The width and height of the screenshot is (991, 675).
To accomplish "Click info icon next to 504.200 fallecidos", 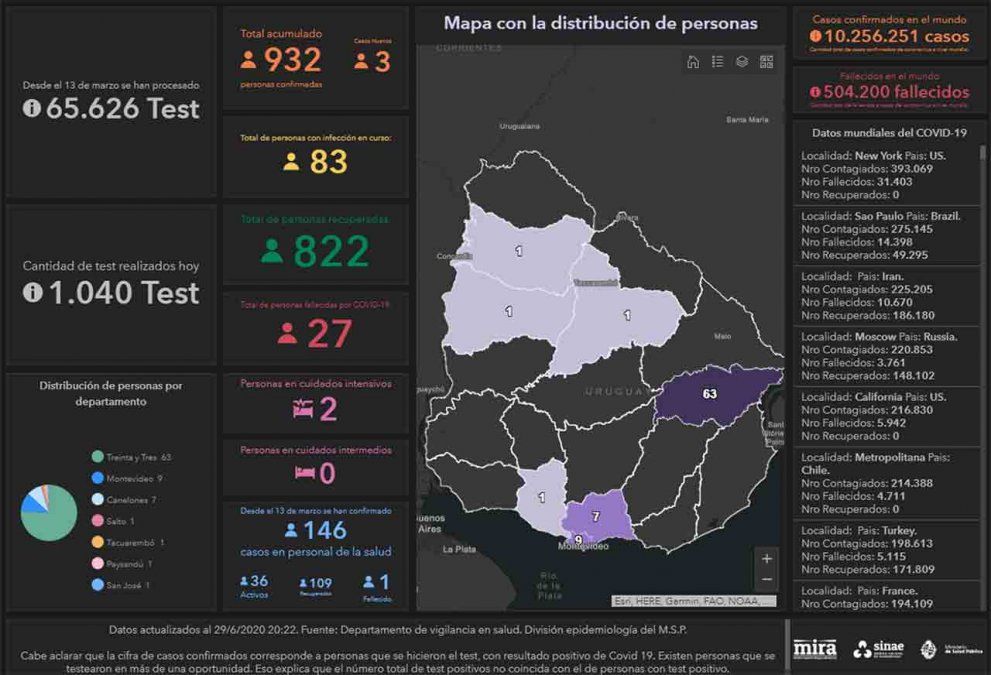I will click(817, 93).
